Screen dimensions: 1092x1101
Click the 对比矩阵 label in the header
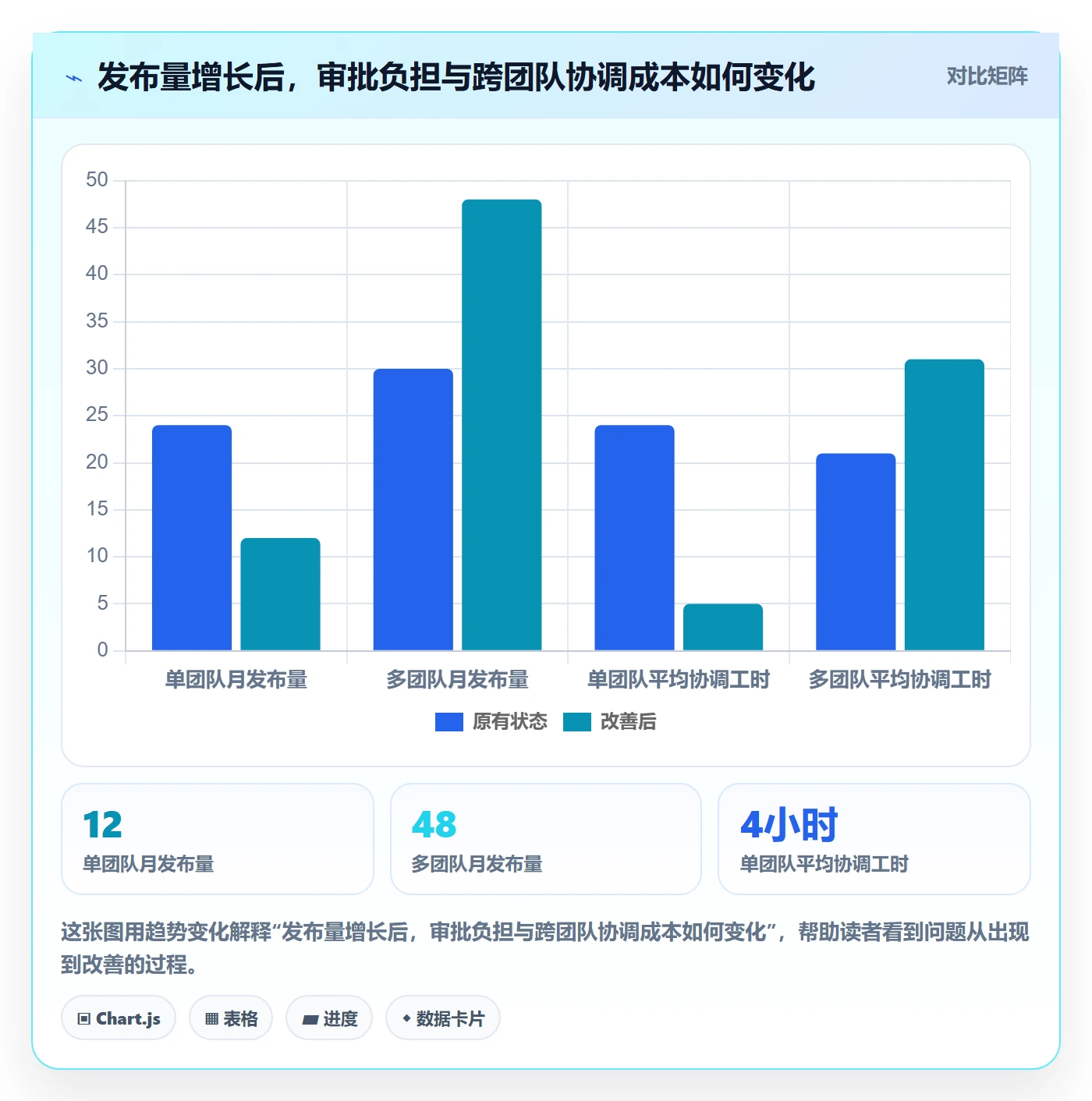click(x=987, y=76)
